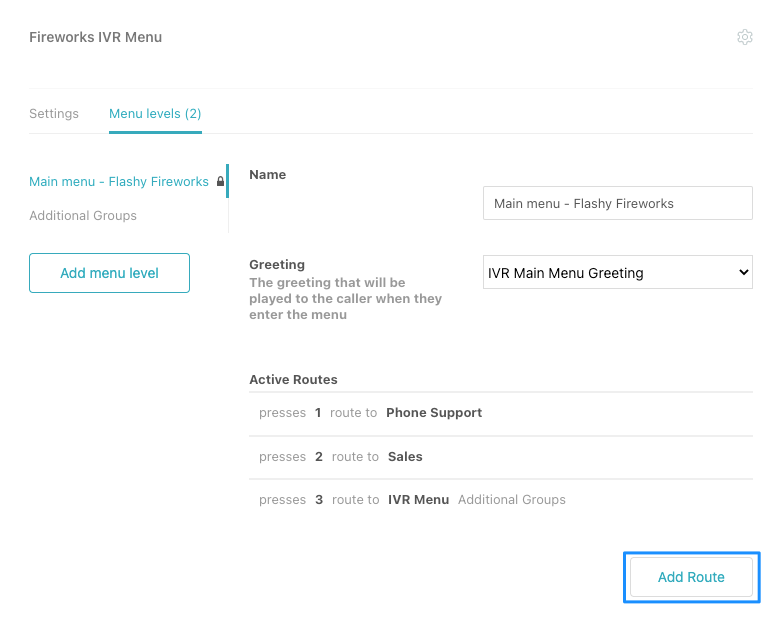Open the Sales route entry

click(x=405, y=457)
